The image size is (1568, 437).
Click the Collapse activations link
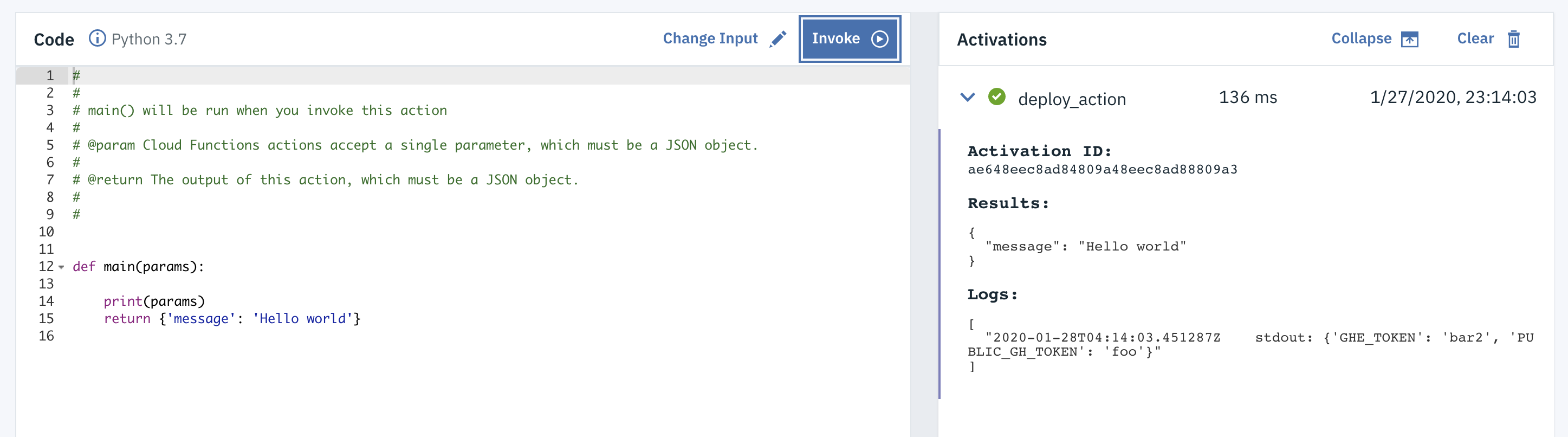click(1361, 38)
